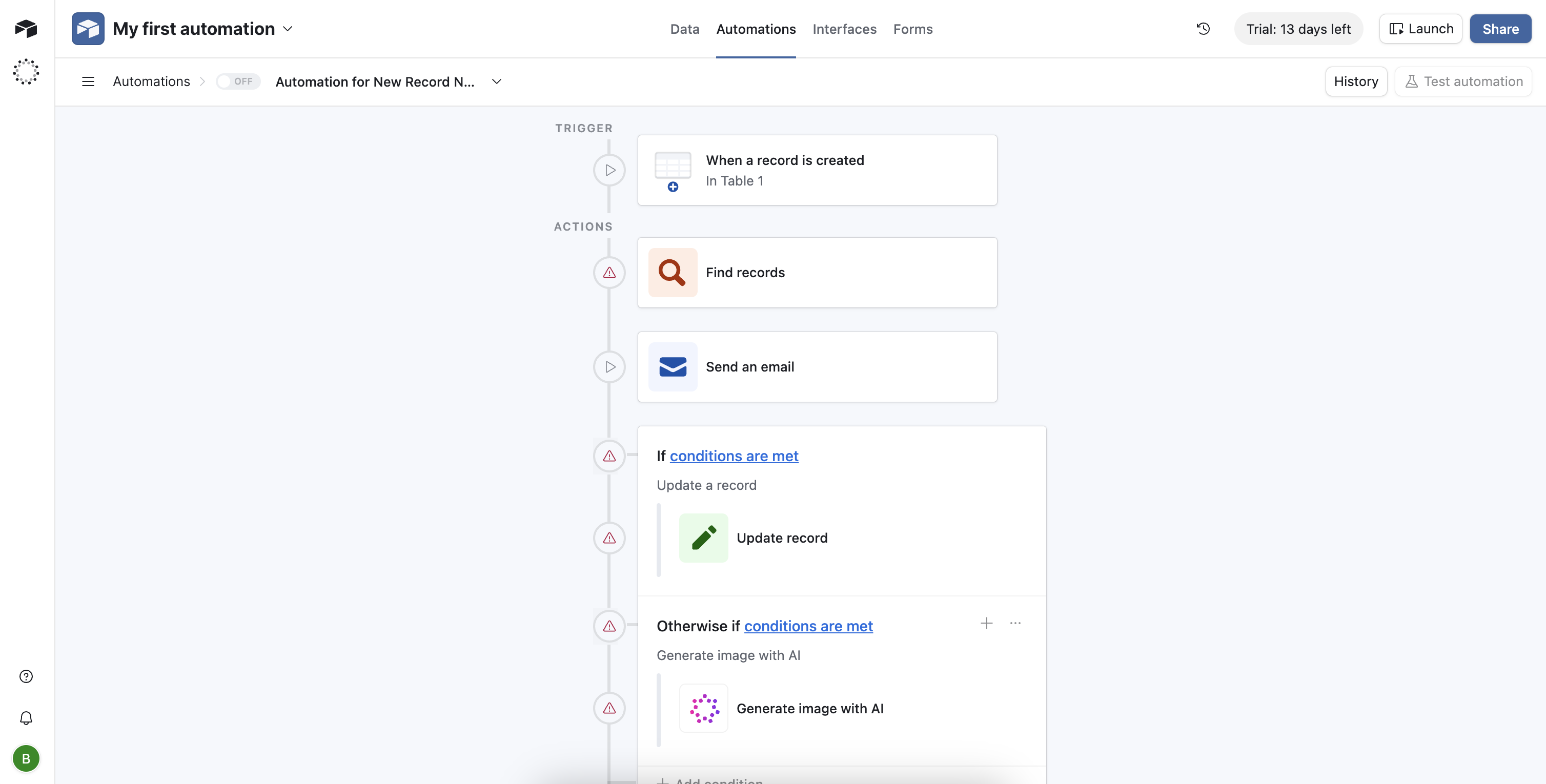
Task: Open the notifications bell
Action: 26,717
